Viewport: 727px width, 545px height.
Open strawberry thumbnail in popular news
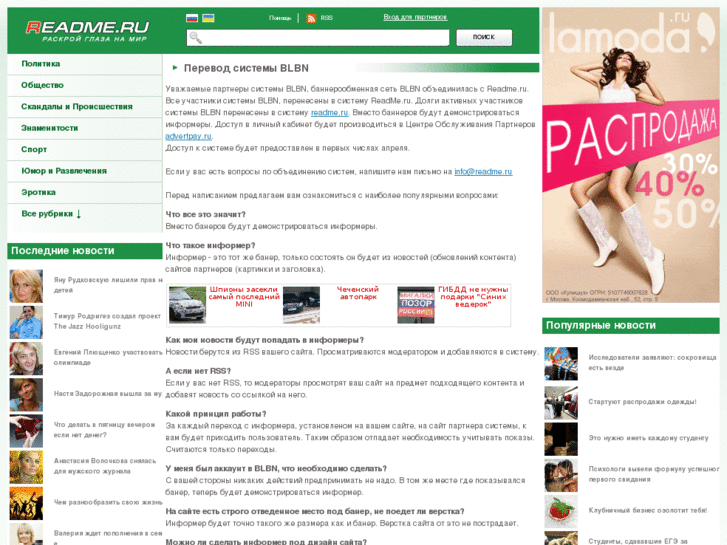point(561,512)
